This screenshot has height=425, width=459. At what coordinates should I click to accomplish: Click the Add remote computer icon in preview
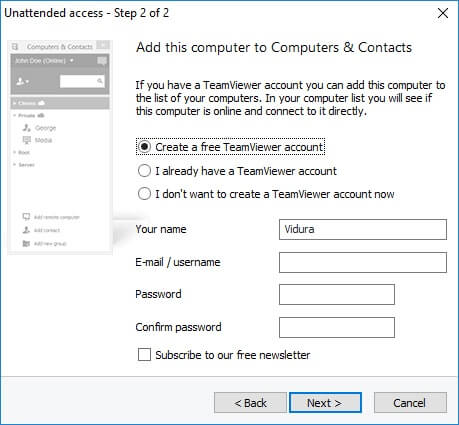[26, 217]
